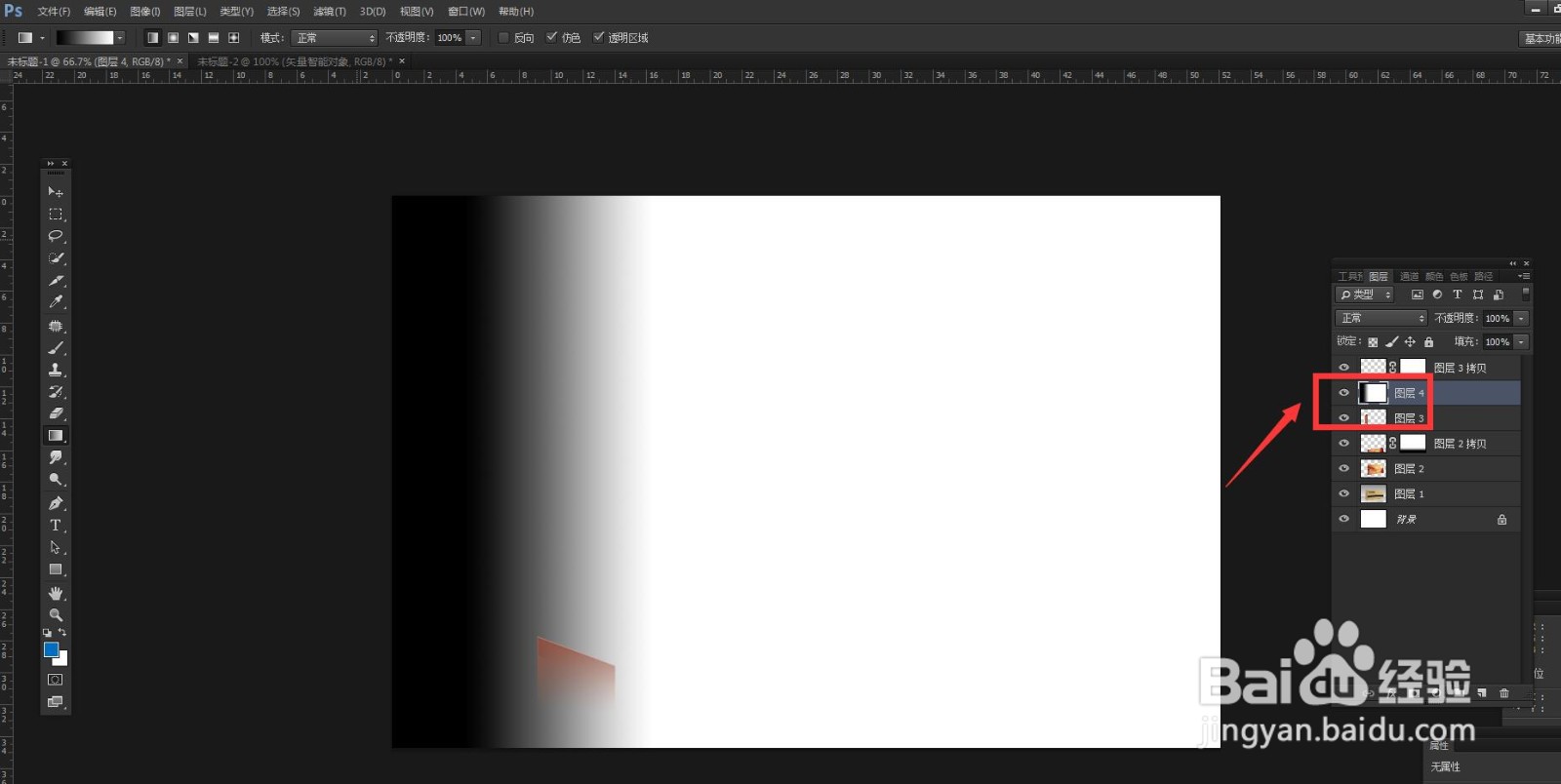This screenshot has width=1561, height=784.
Task: Open the 图像(I) menu
Action: click(x=144, y=12)
